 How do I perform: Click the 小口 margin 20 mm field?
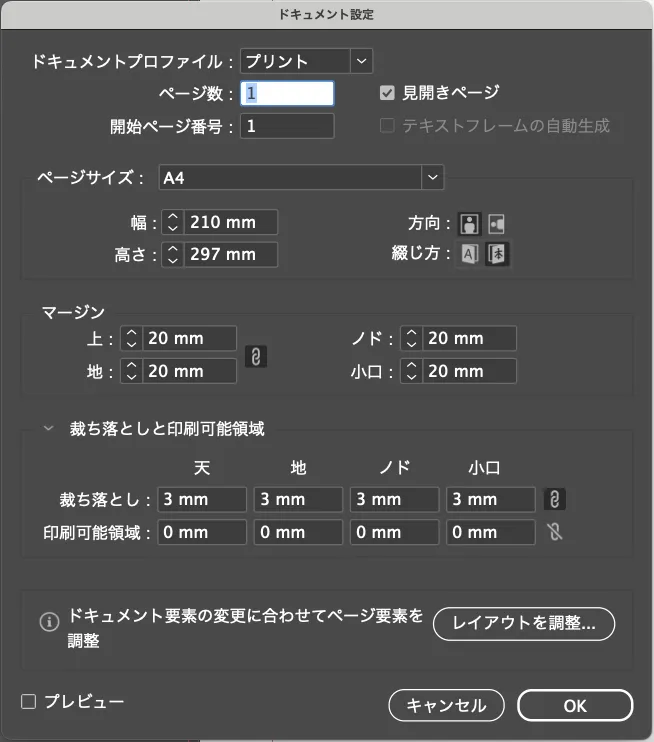tap(469, 371)
